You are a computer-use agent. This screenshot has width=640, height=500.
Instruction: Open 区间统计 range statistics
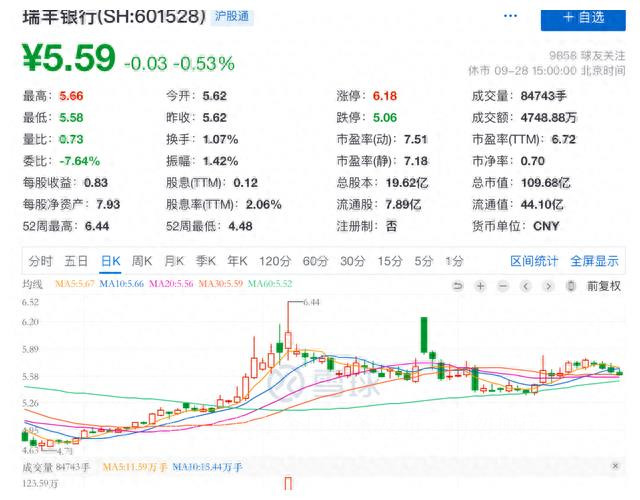pos(534,261)
